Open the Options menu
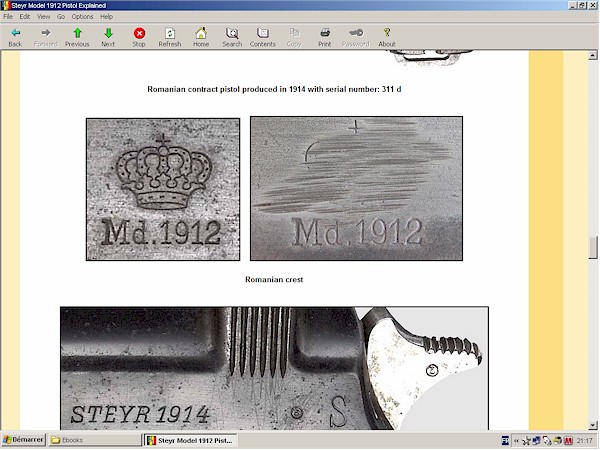Screen dimensions: 600x450 (x=82, y=17)
